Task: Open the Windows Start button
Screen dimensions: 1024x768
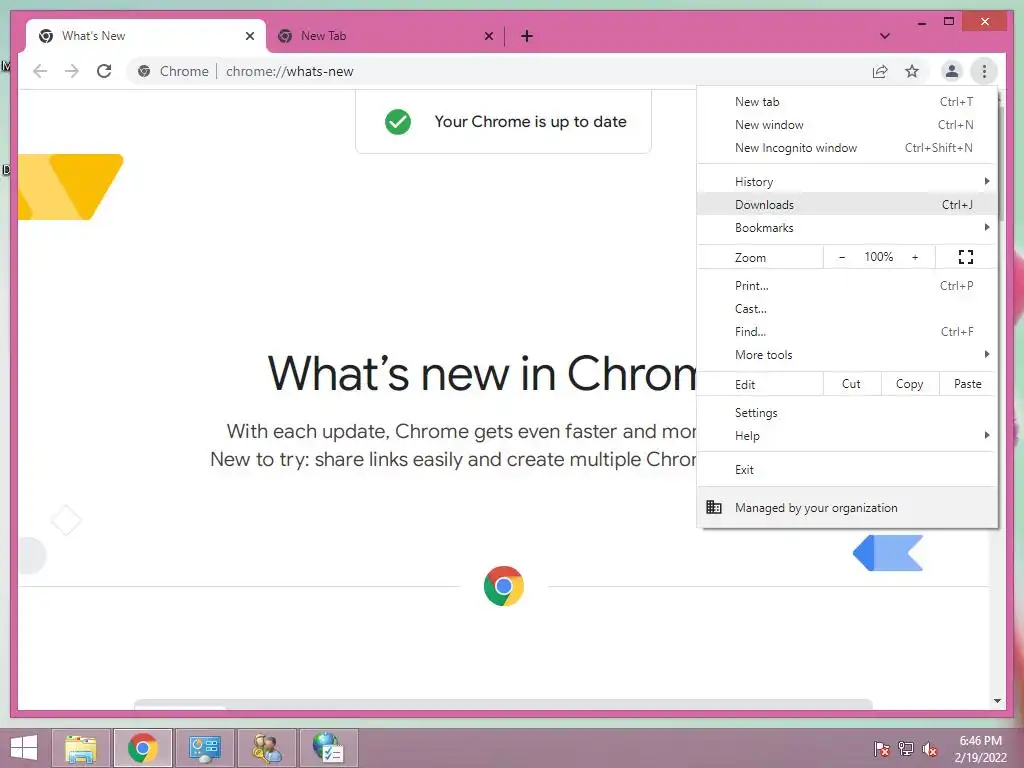Action: 24,748
